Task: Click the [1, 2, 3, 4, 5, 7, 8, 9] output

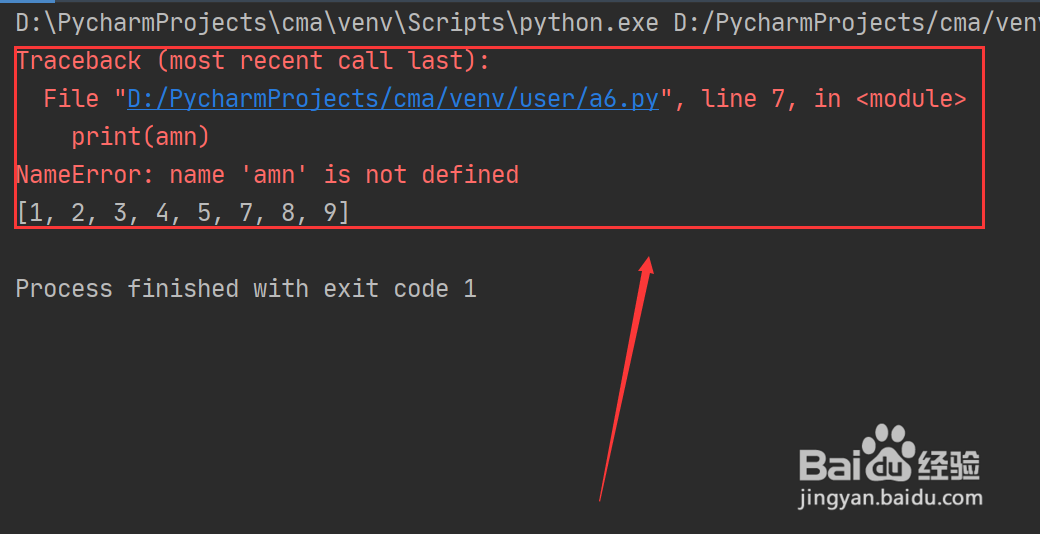Action: (x=182, y=213)
